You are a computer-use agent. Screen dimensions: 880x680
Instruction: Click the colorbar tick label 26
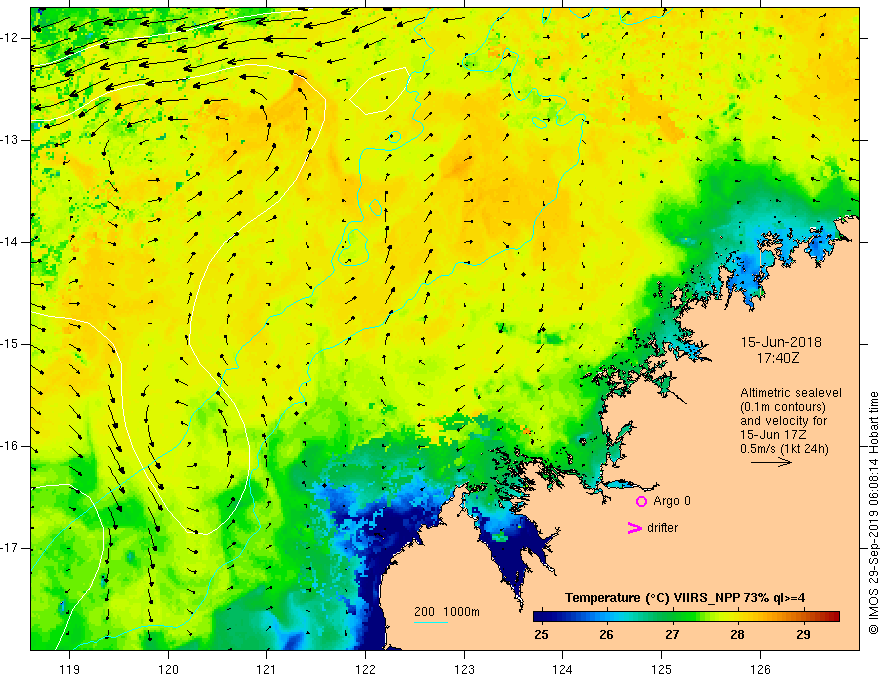(606, 635)
